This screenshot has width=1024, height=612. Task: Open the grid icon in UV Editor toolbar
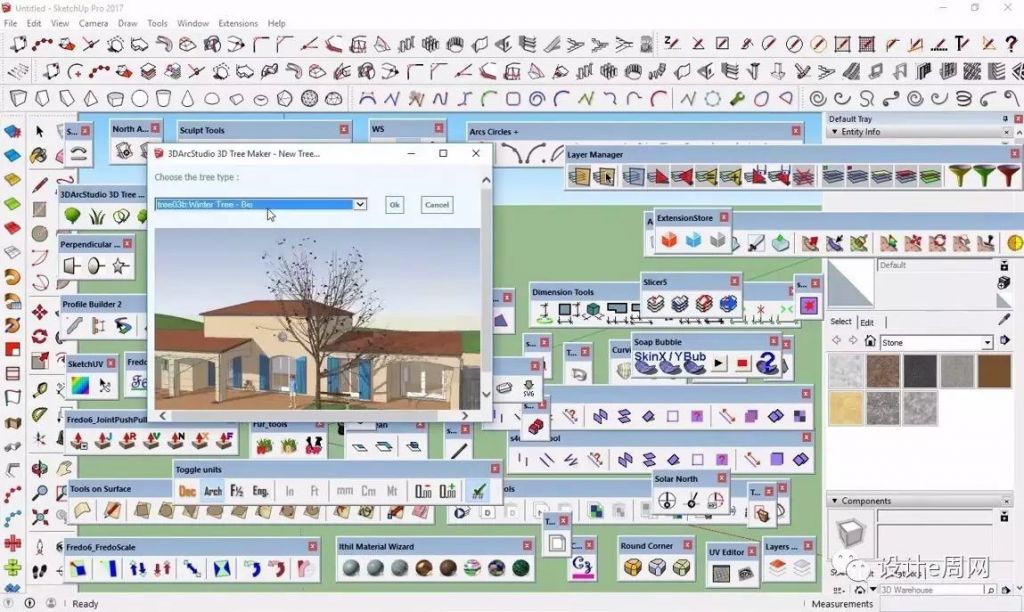pos(721,573)
